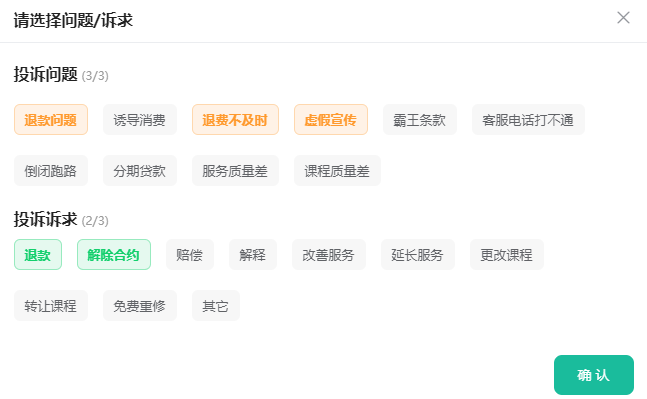647x399 pixels.
Task: Deselect the 退费不及时 tag
Action: pos(235,120)
